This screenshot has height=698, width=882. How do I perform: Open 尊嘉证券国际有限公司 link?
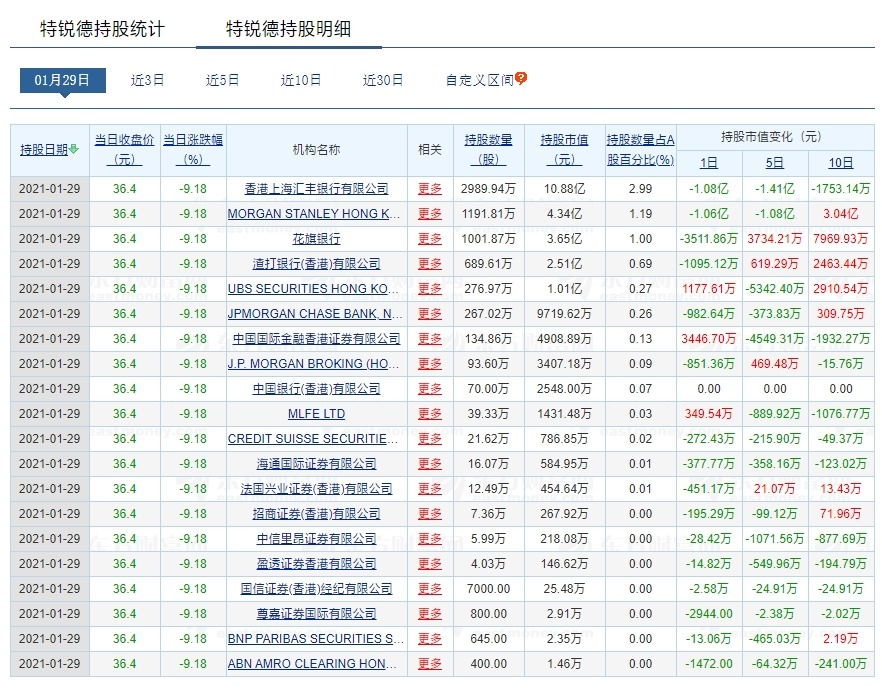click(x=316, y=614)
